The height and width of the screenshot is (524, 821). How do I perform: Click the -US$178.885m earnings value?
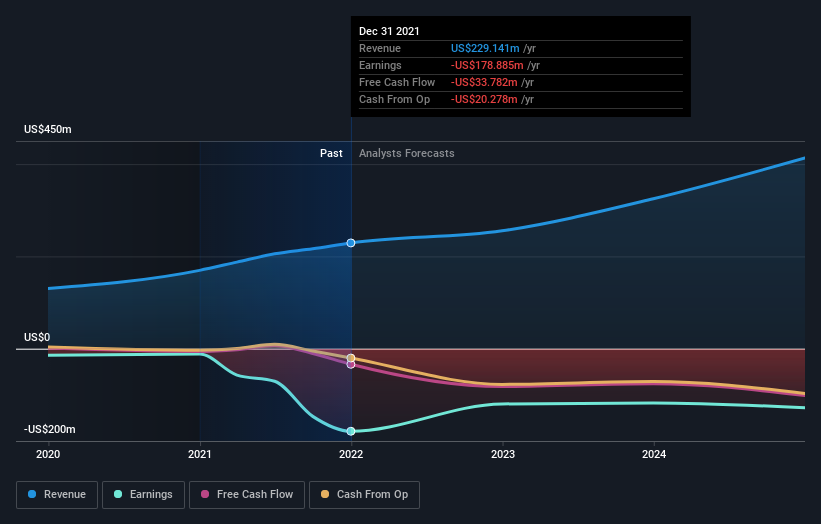pos(487,65)
